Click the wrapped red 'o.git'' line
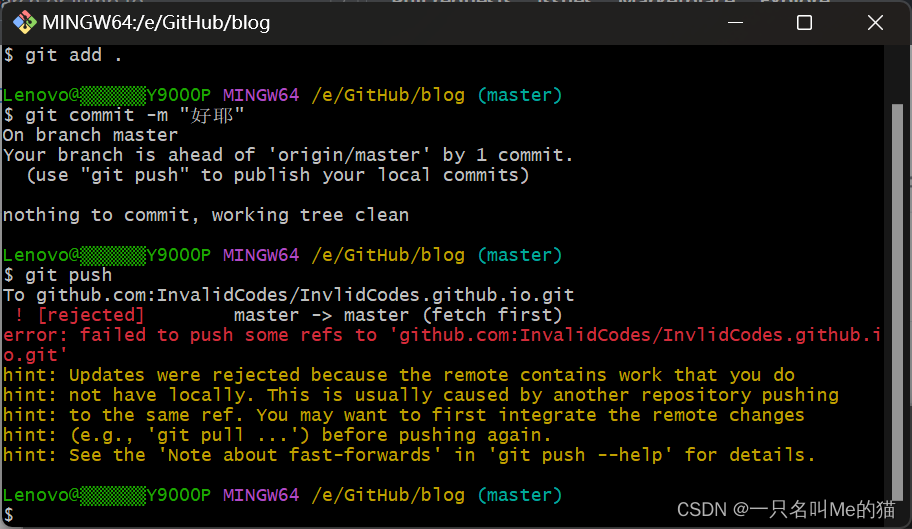The width and height of the screenshot is (912, 529). pos(35,355)
